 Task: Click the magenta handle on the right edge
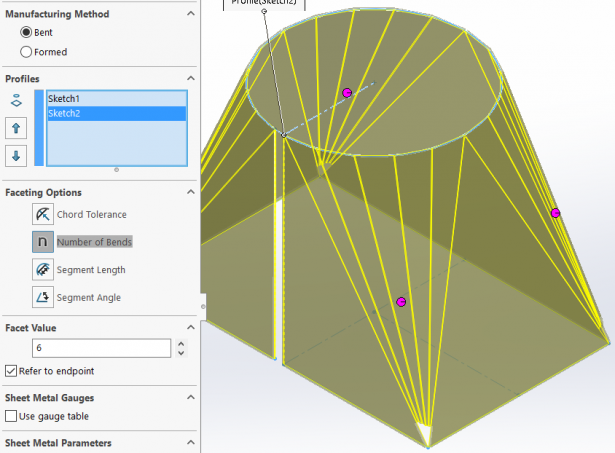click(x=555, y=213)
